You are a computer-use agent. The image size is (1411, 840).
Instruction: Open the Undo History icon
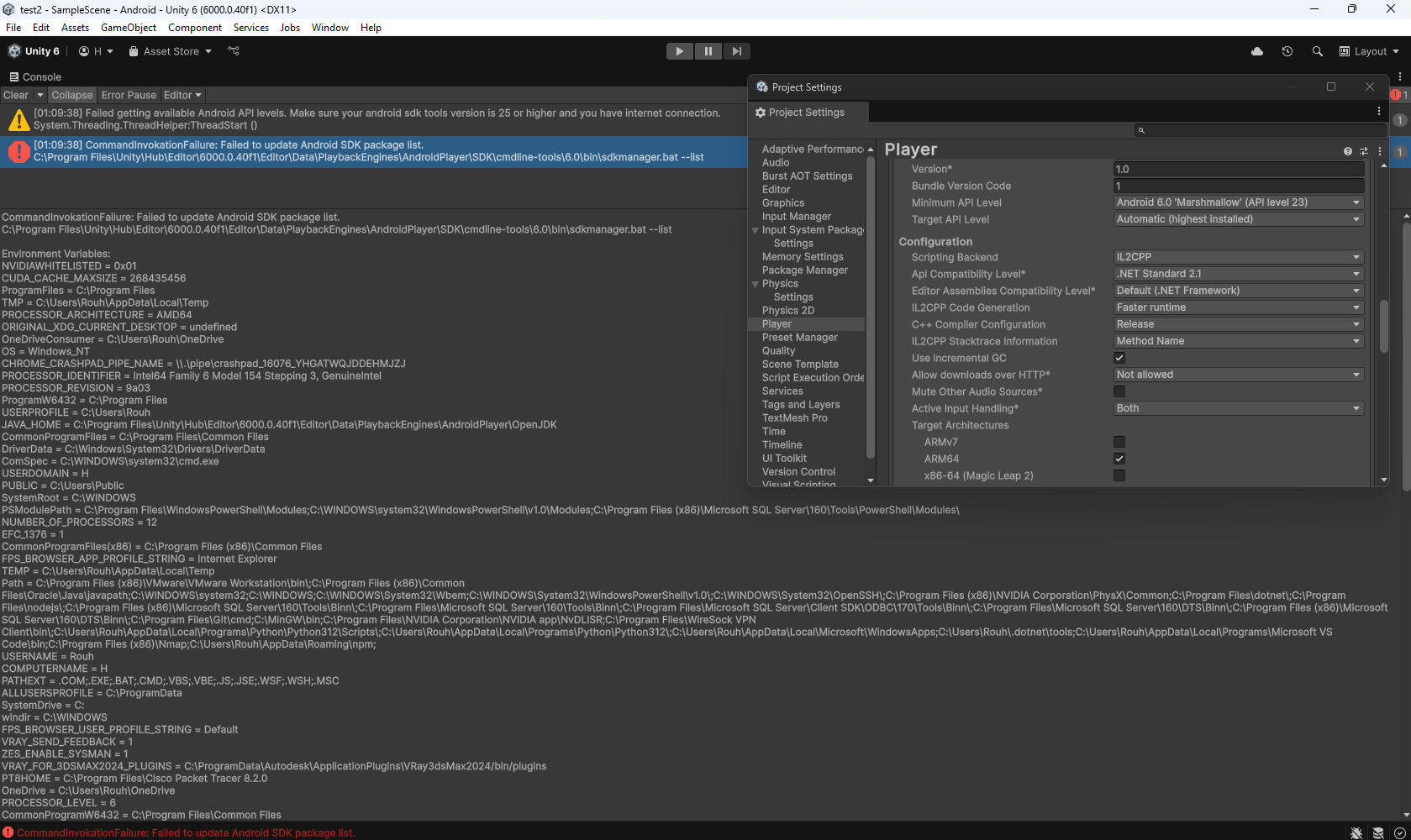pyautogui.click(x=1287, y=51)
